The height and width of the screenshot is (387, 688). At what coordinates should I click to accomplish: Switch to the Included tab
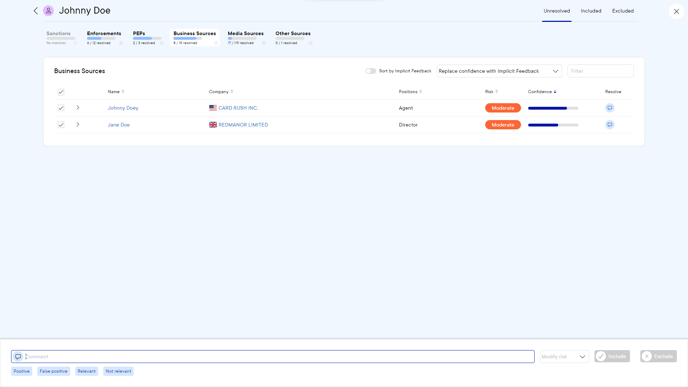pos(591,11)
